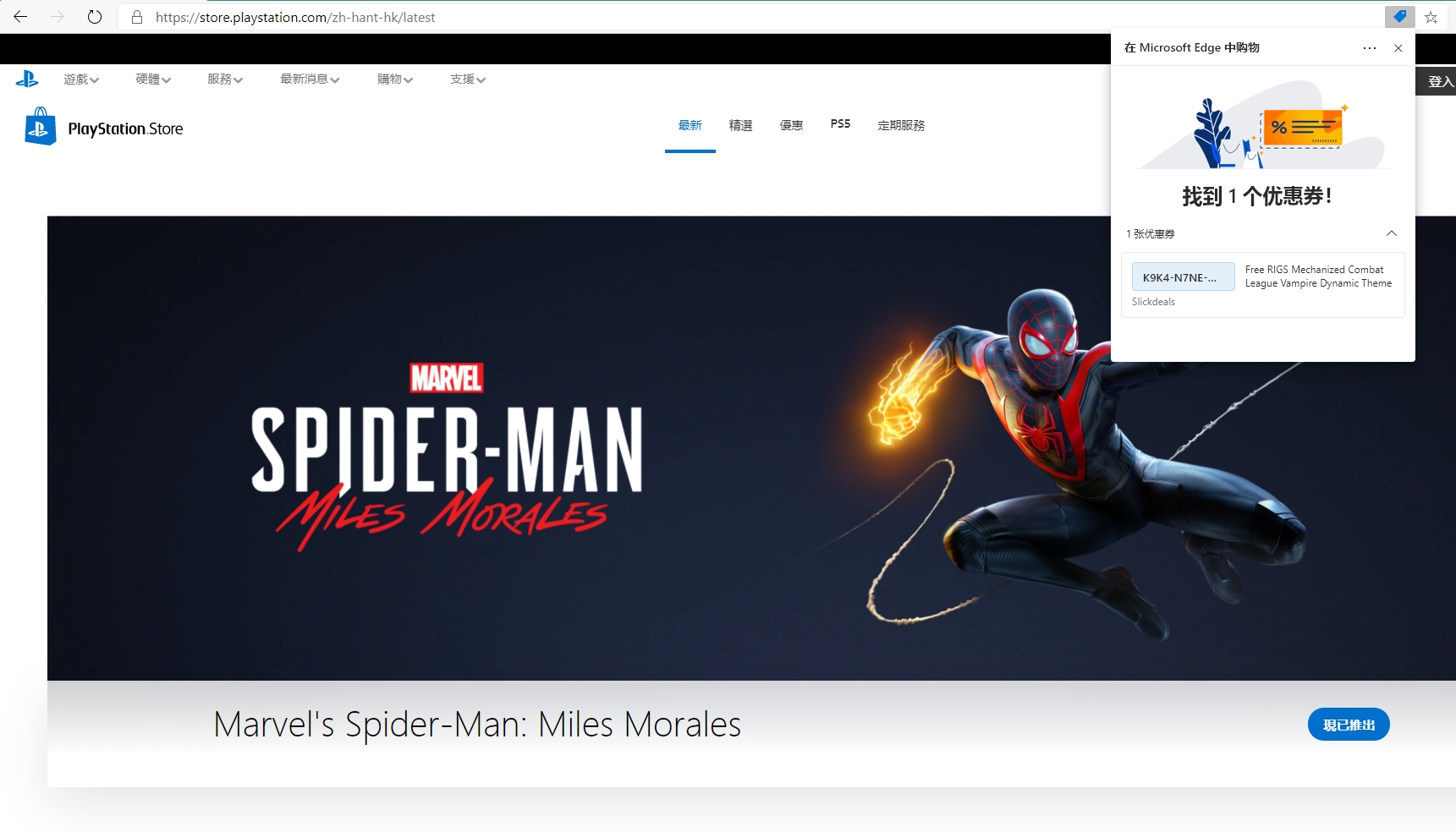Select the PS5 store tab

point(840,124)
